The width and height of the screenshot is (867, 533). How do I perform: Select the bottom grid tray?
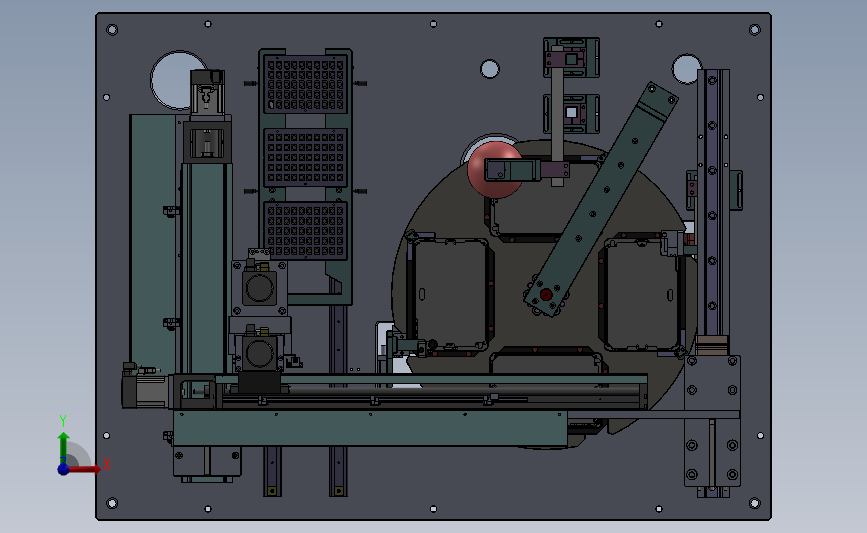[x=306, y=231]
